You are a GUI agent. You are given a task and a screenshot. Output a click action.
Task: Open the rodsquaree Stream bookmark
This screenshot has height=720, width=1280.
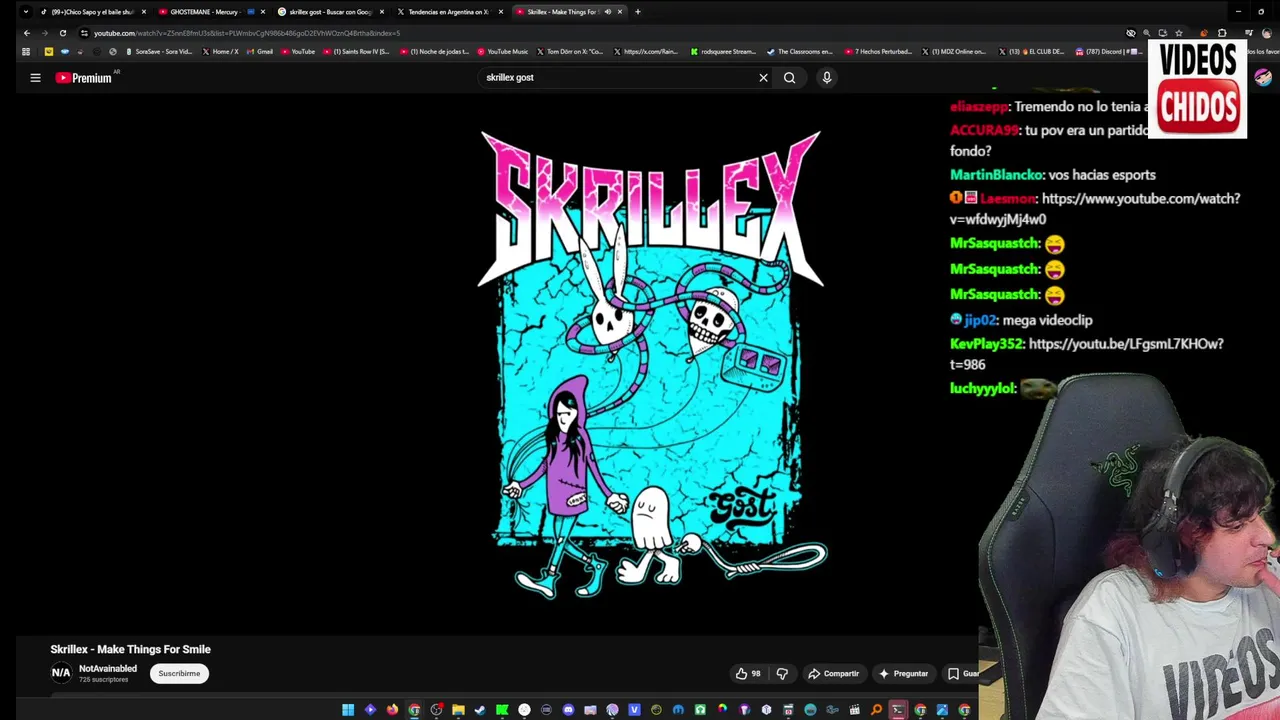click(x=723, y=51)
